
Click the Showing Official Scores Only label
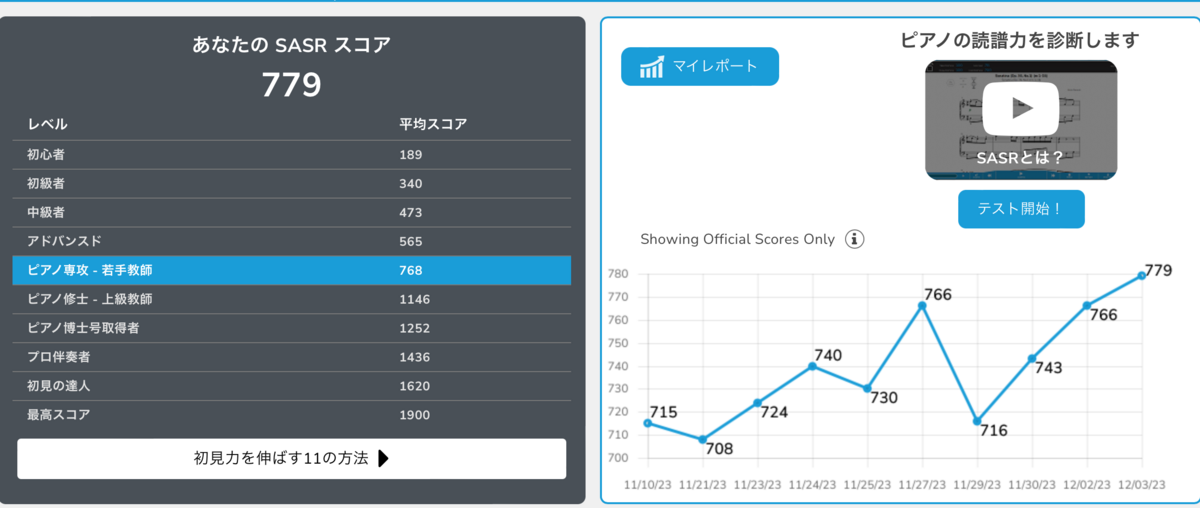[x=737, y=239]
